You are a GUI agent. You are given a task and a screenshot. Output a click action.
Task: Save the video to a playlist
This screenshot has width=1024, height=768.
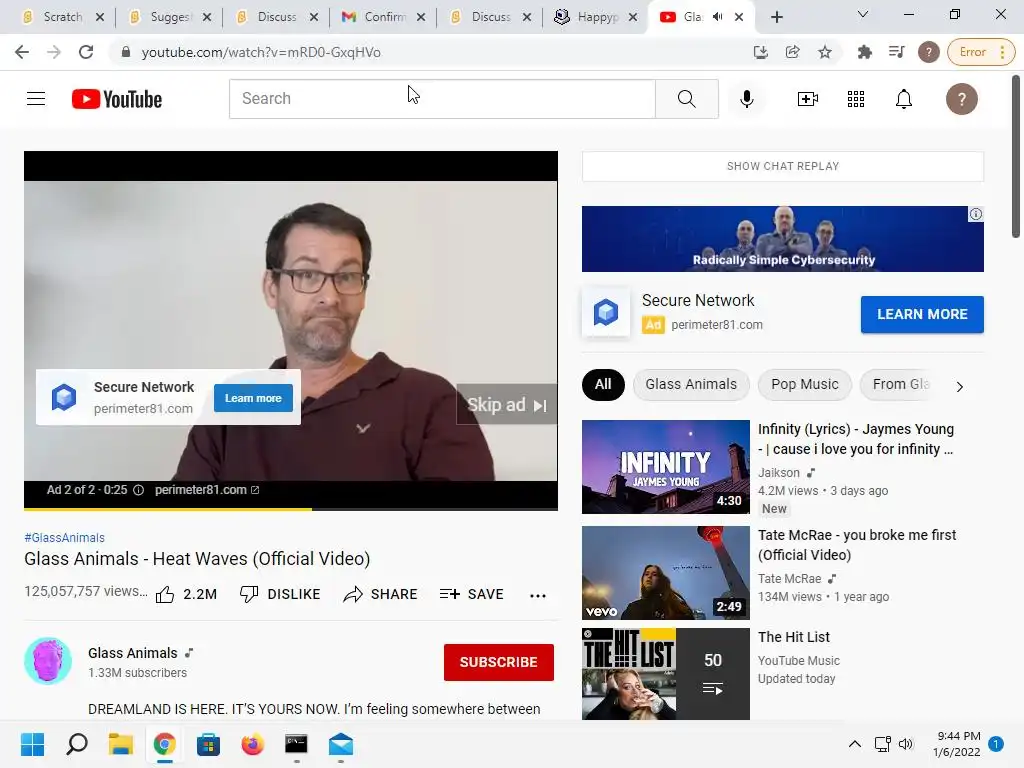click(472, 594)
